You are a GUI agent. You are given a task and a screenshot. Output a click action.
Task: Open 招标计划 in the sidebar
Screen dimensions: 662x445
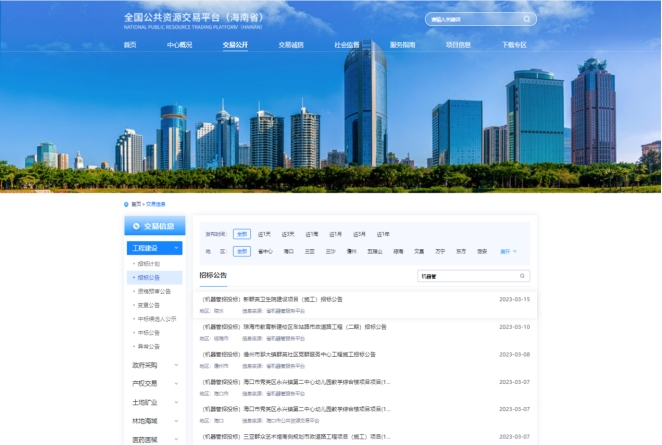tap(149, 264)
